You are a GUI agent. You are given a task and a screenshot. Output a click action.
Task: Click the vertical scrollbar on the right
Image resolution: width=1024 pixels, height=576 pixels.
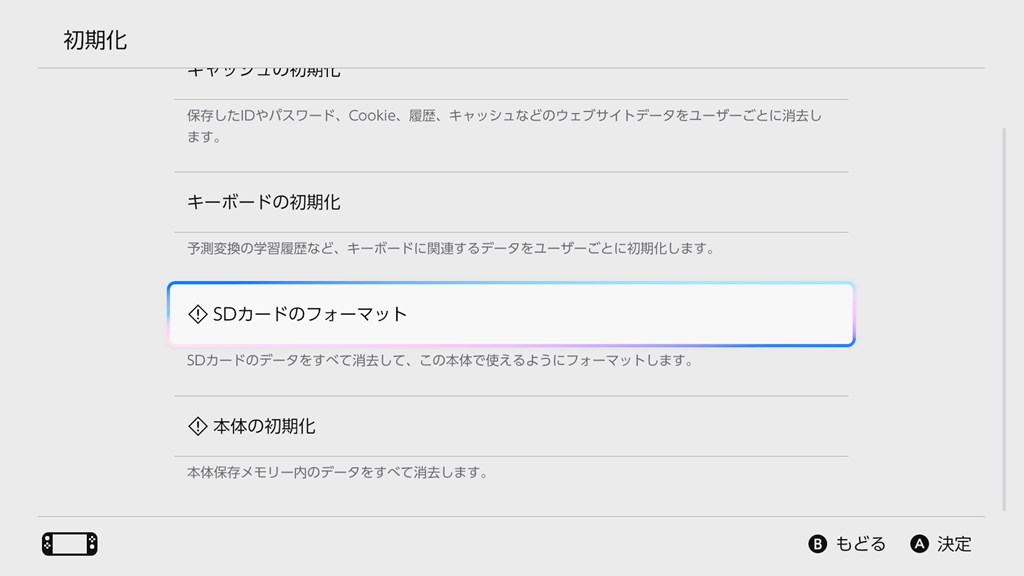coord(1004,320)
